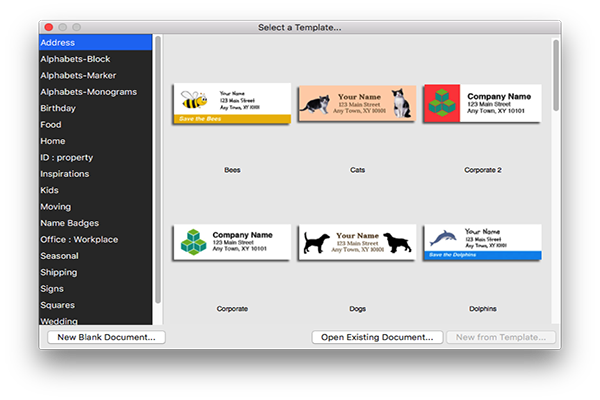The height and width of the screenshot is (400, 600).
Task: Choose the Home category
Action: point(95,141)
